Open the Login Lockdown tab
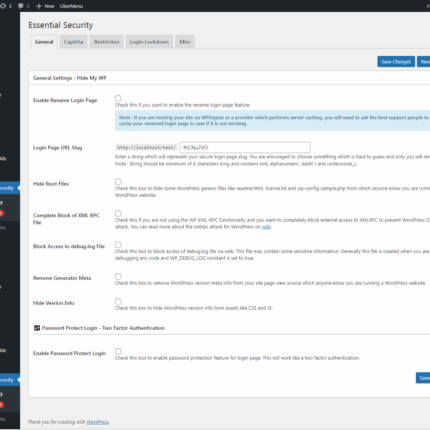Viewport: 430px width, 430px height. click(149, 42)
